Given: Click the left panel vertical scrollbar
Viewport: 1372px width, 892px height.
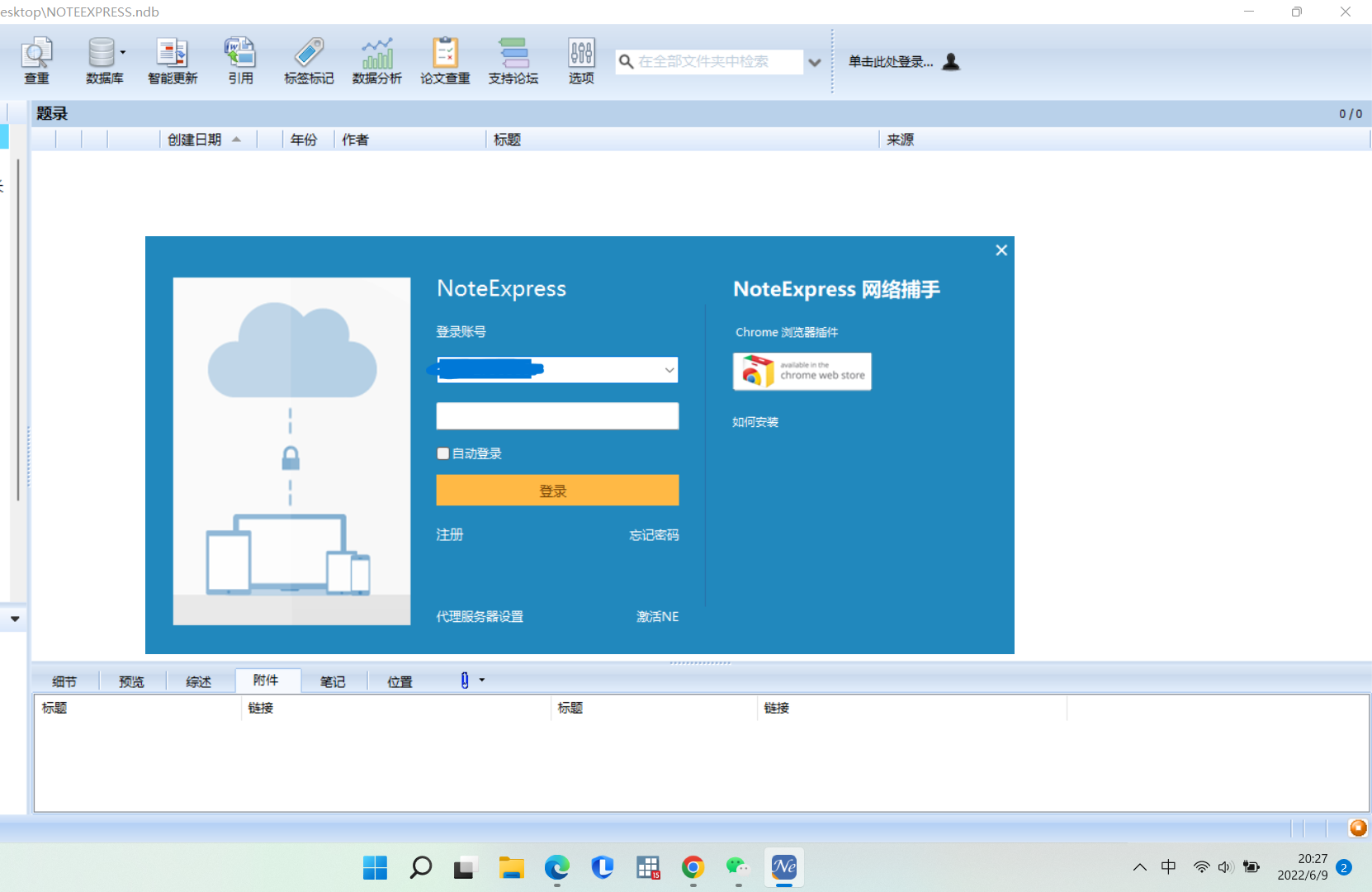Looking at the screenshot, I should pos(18,330).
